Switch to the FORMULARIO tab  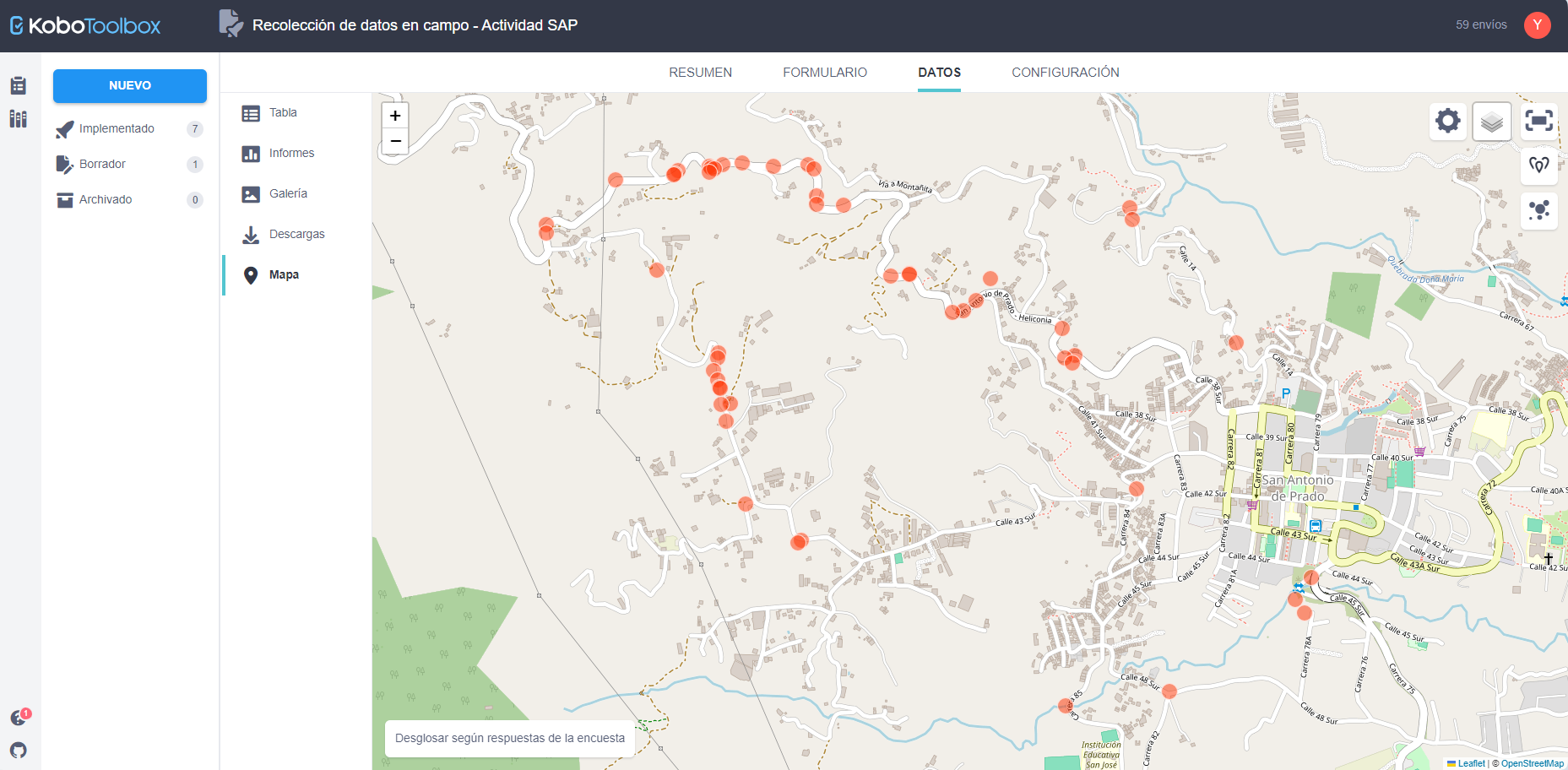(x=824, y=73)
